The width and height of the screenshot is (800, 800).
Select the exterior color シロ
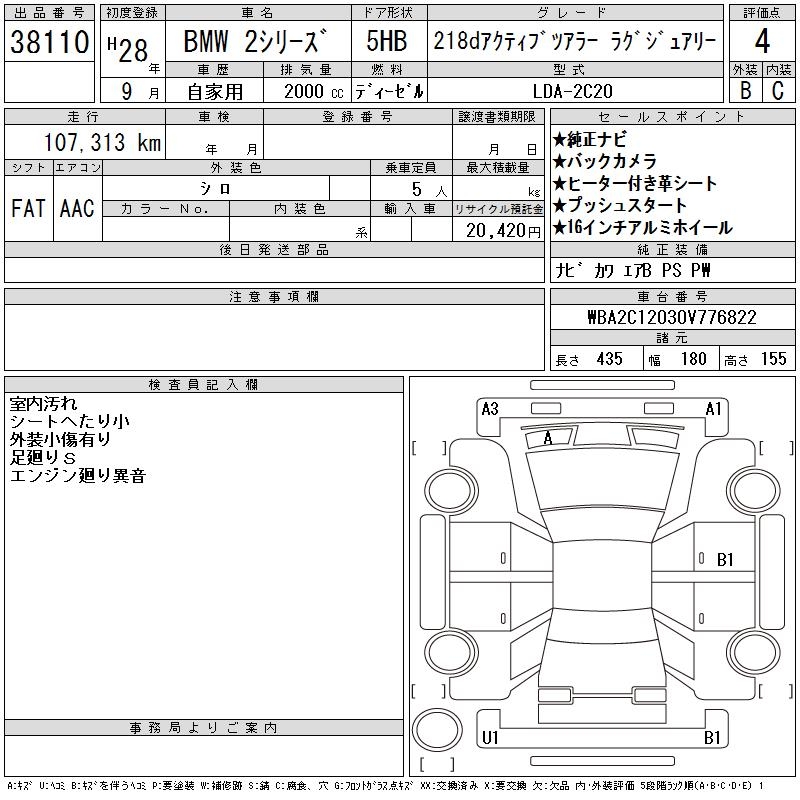pos(215,189)
